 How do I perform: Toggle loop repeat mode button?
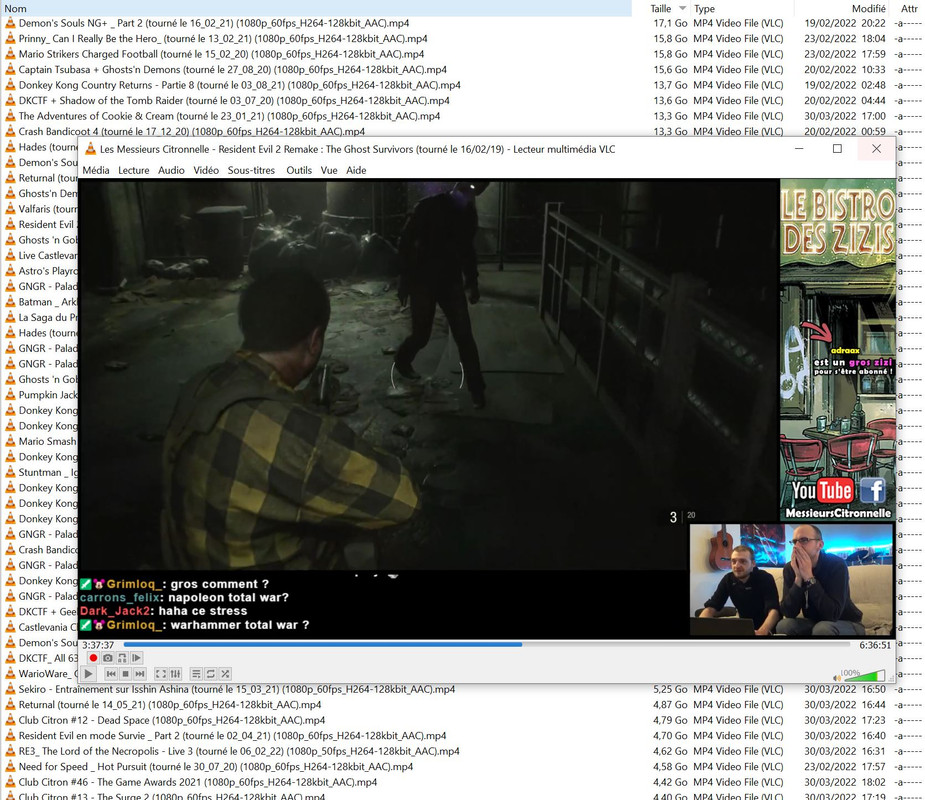211,674
